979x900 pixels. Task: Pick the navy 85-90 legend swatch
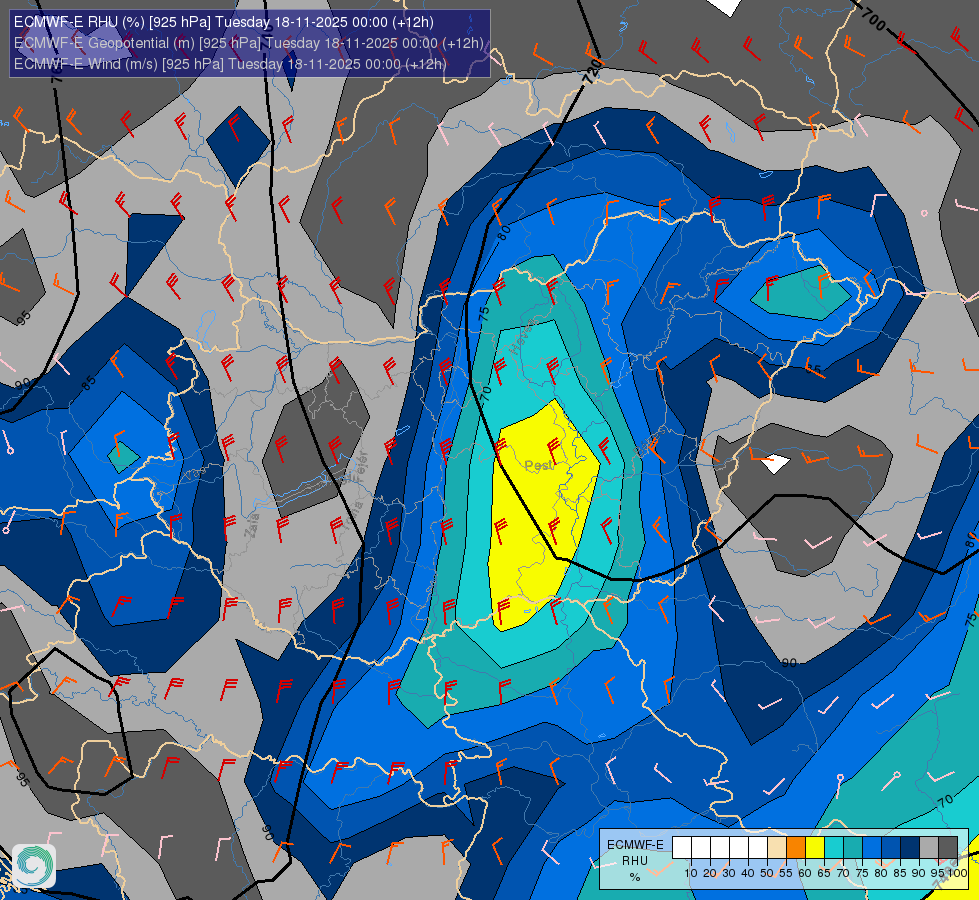click(x=910, y=847)
